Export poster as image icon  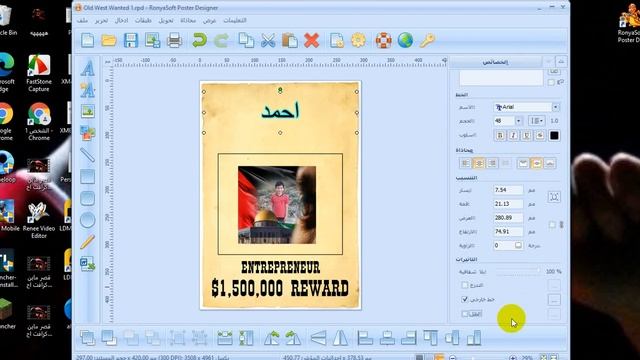153,40
